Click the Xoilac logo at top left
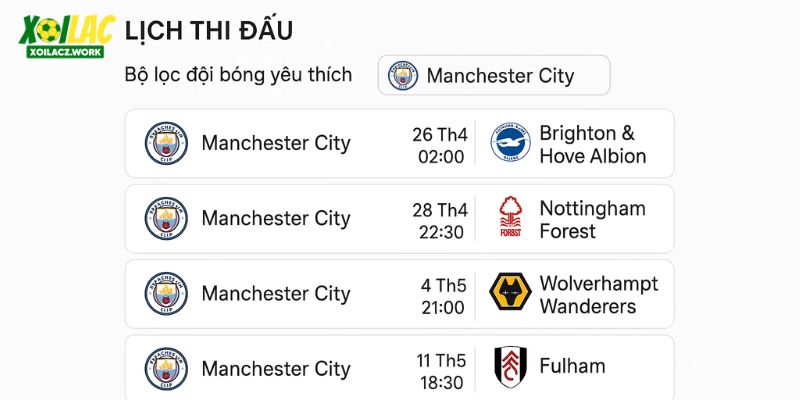Viewport: 800px width, 400px height. pyautogui.click(x=67, y=36)
